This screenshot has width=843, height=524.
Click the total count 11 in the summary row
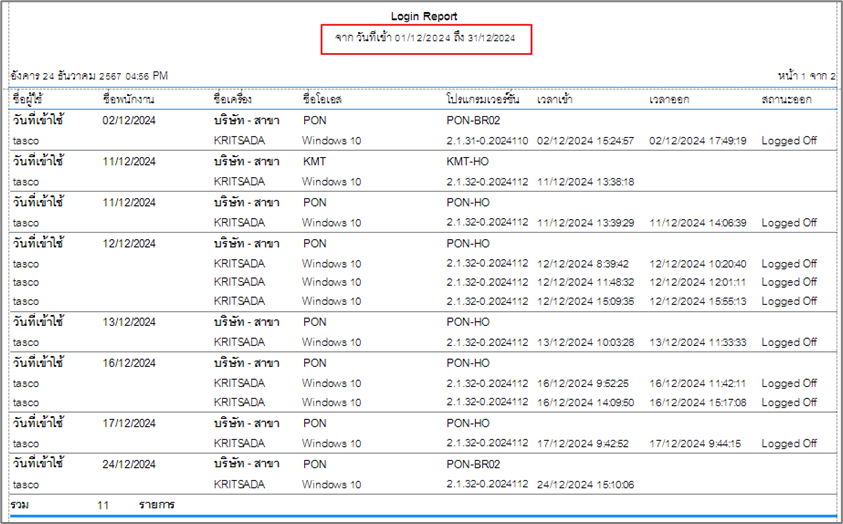[x=103, y=506]
